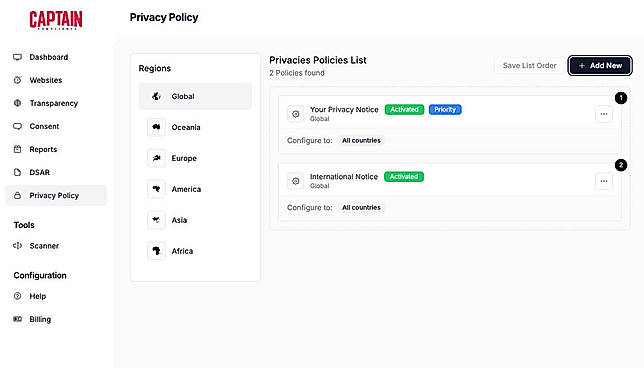Click the Captain Compliance logo

(56, 20)
